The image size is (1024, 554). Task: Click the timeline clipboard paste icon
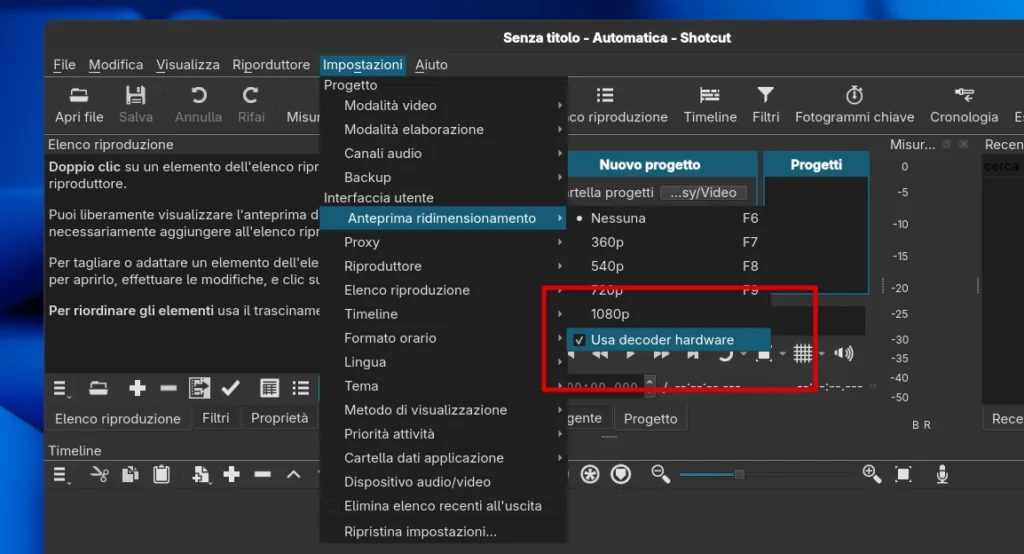[161, 474]
